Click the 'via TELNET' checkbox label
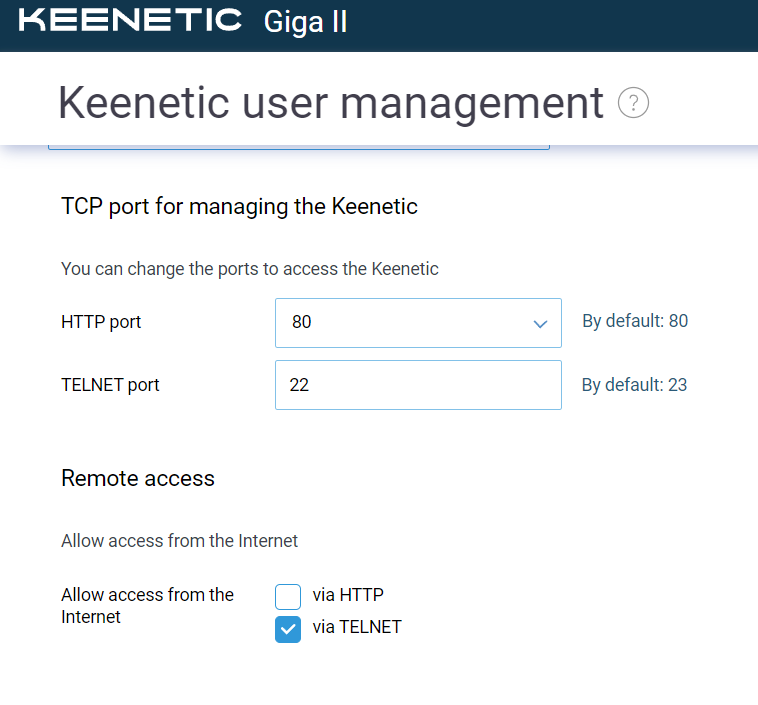758x705 pixels. 357,627
